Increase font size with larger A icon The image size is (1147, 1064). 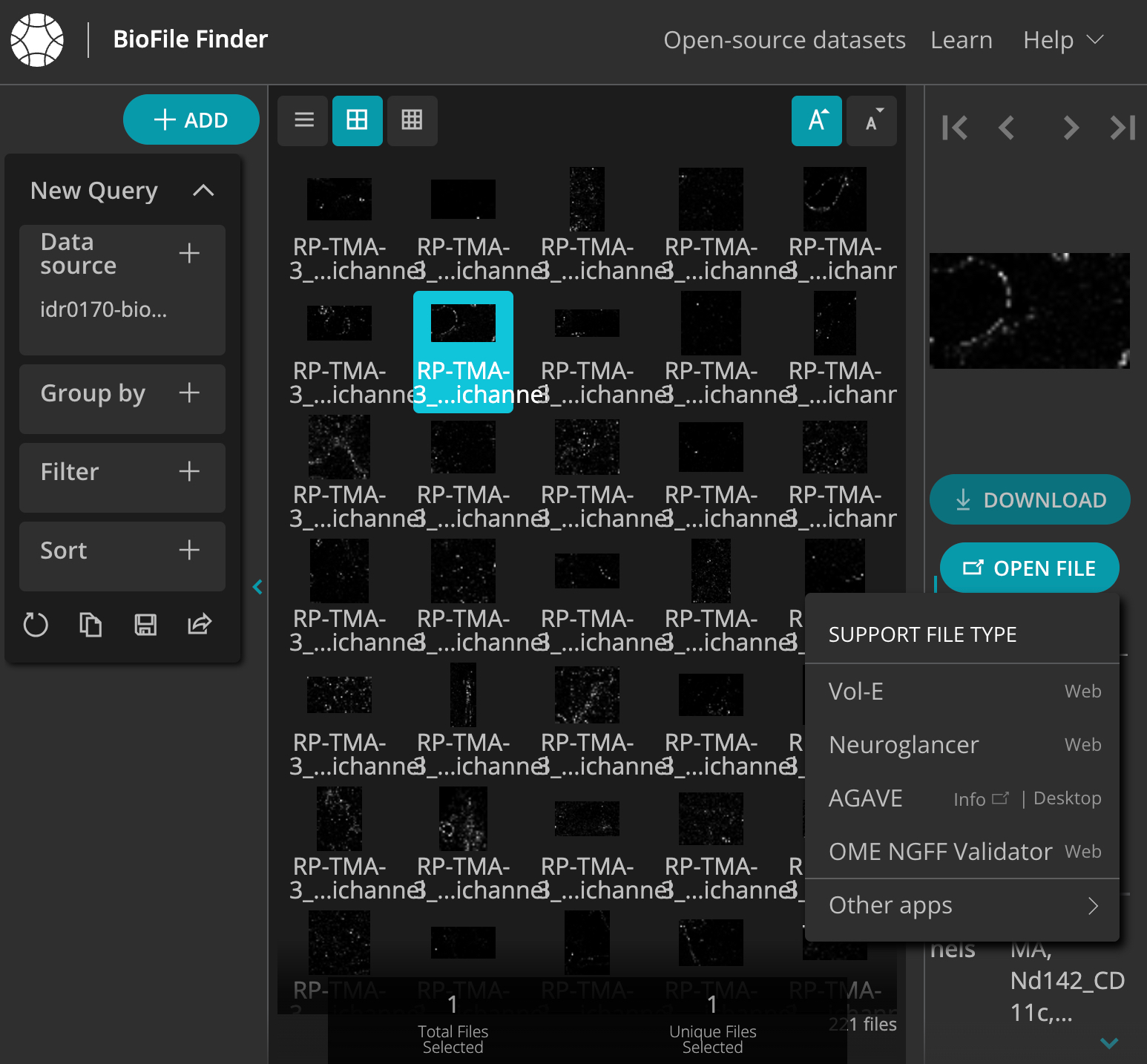816,120
